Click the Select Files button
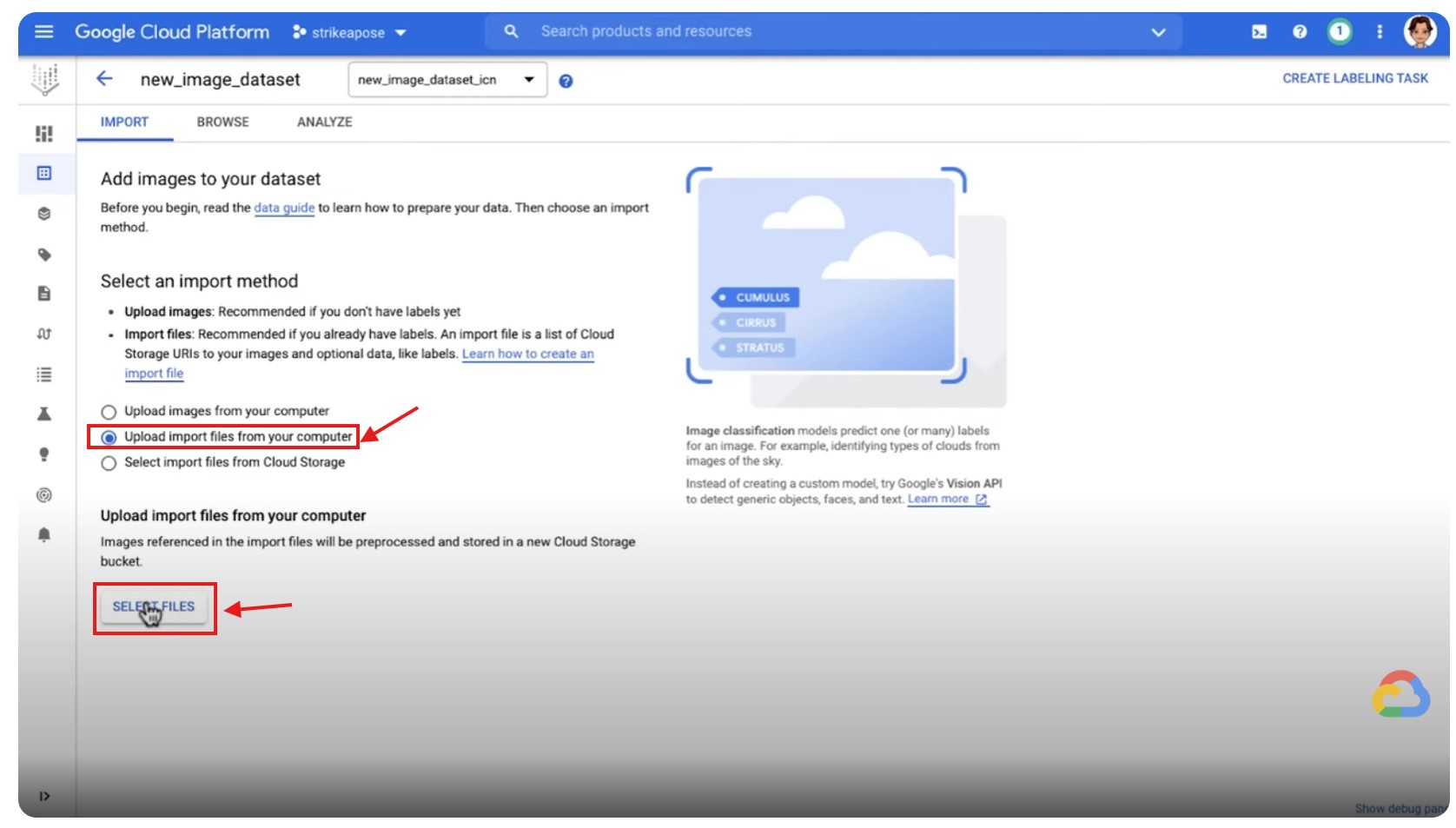Screen dimensions: 1456x828 click(154, 606)
